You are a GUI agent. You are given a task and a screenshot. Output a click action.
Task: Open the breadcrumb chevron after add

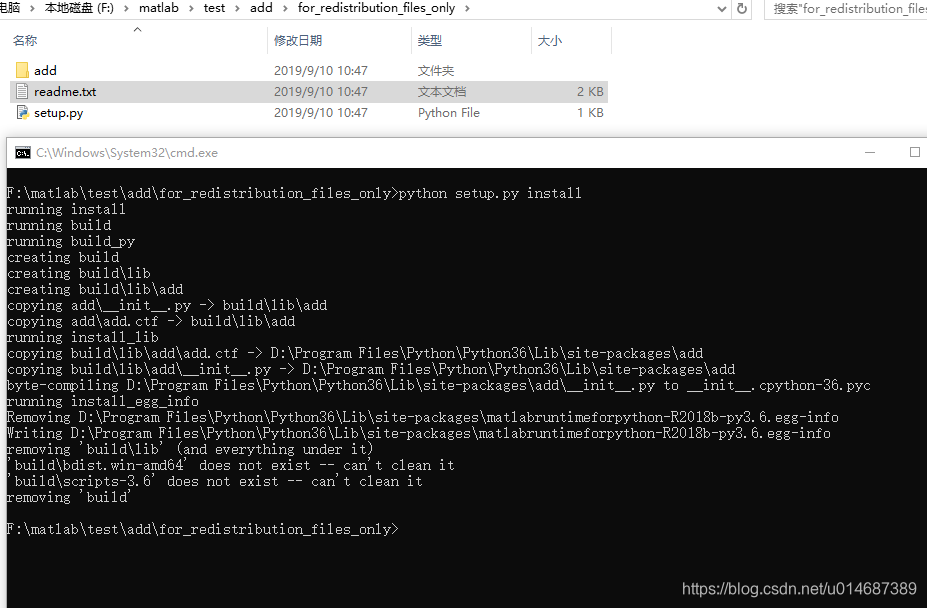pyautogui.click(x=287, y=9)
